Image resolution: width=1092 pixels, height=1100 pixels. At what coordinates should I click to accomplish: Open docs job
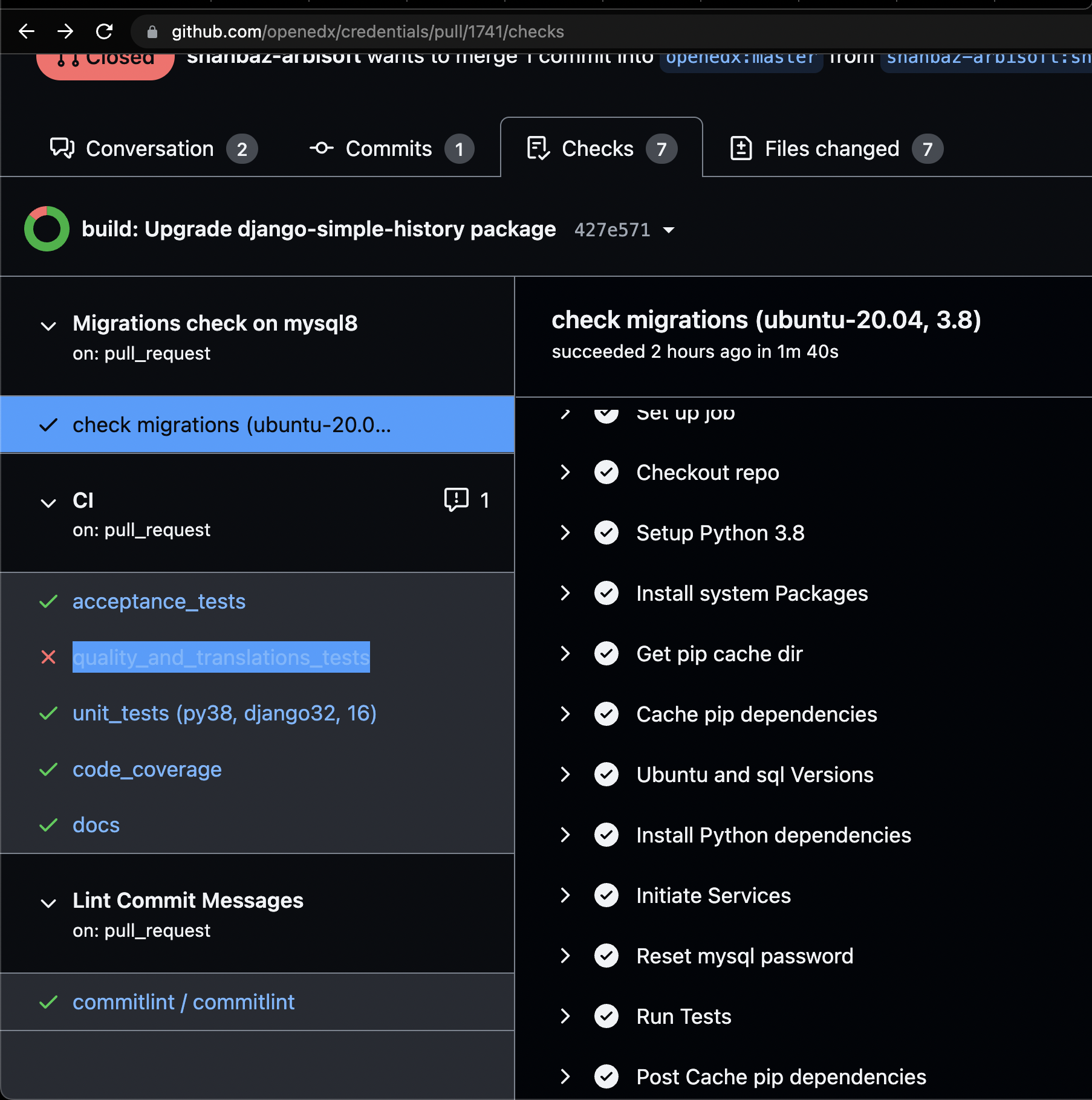(x=96, y=825)
